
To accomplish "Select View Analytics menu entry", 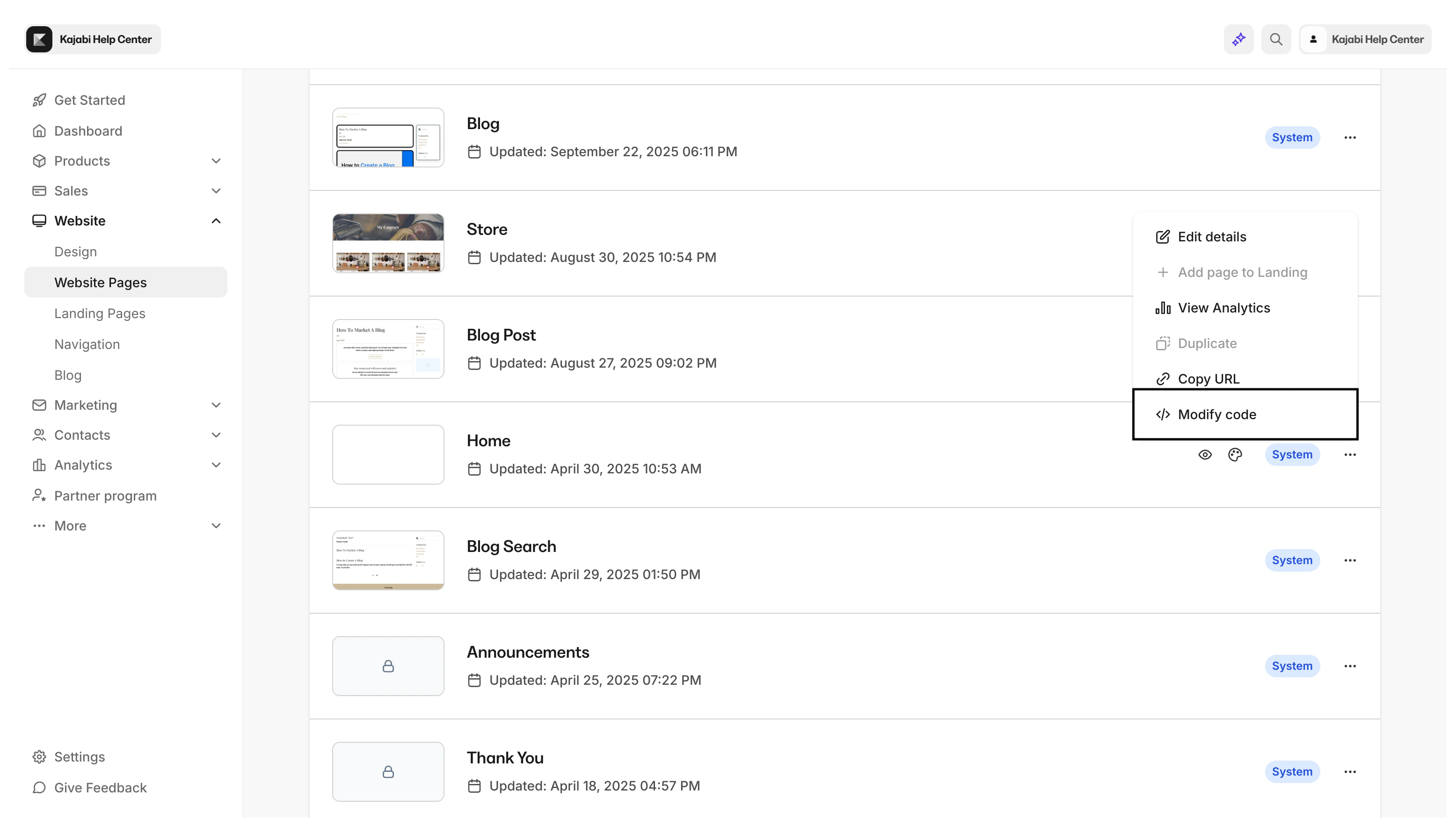I will pyautogui.click(x=1223, y=308).
